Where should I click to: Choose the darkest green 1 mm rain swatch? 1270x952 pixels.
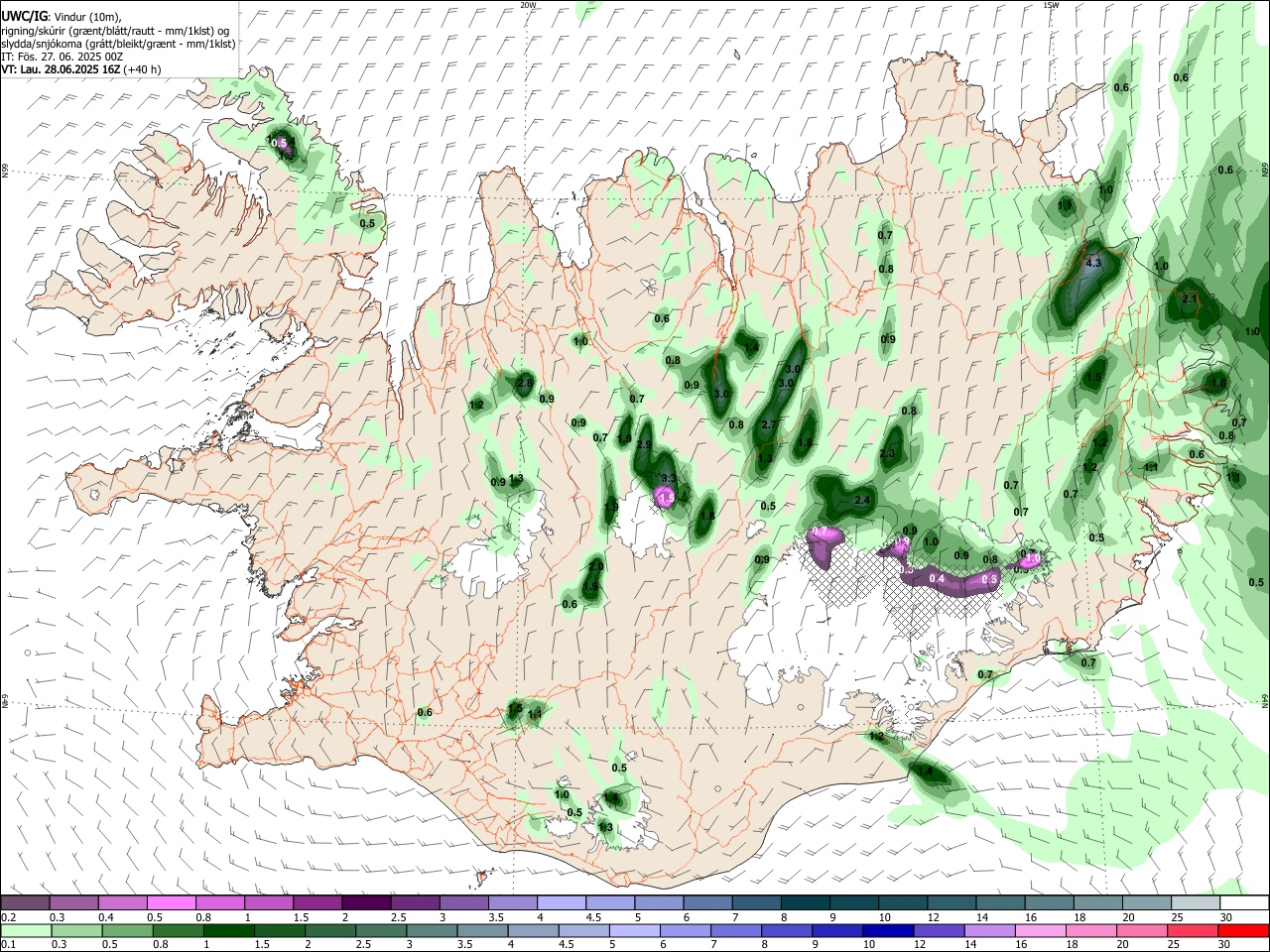point(229,930)
